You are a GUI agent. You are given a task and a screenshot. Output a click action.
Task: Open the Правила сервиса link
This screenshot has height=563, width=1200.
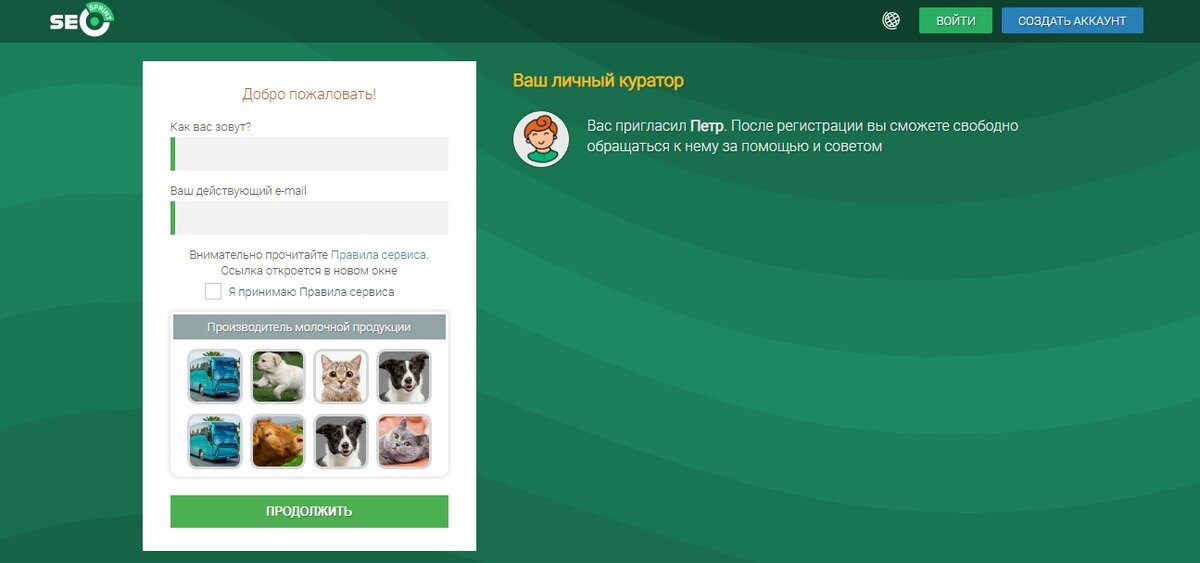[x=378, y=255]
